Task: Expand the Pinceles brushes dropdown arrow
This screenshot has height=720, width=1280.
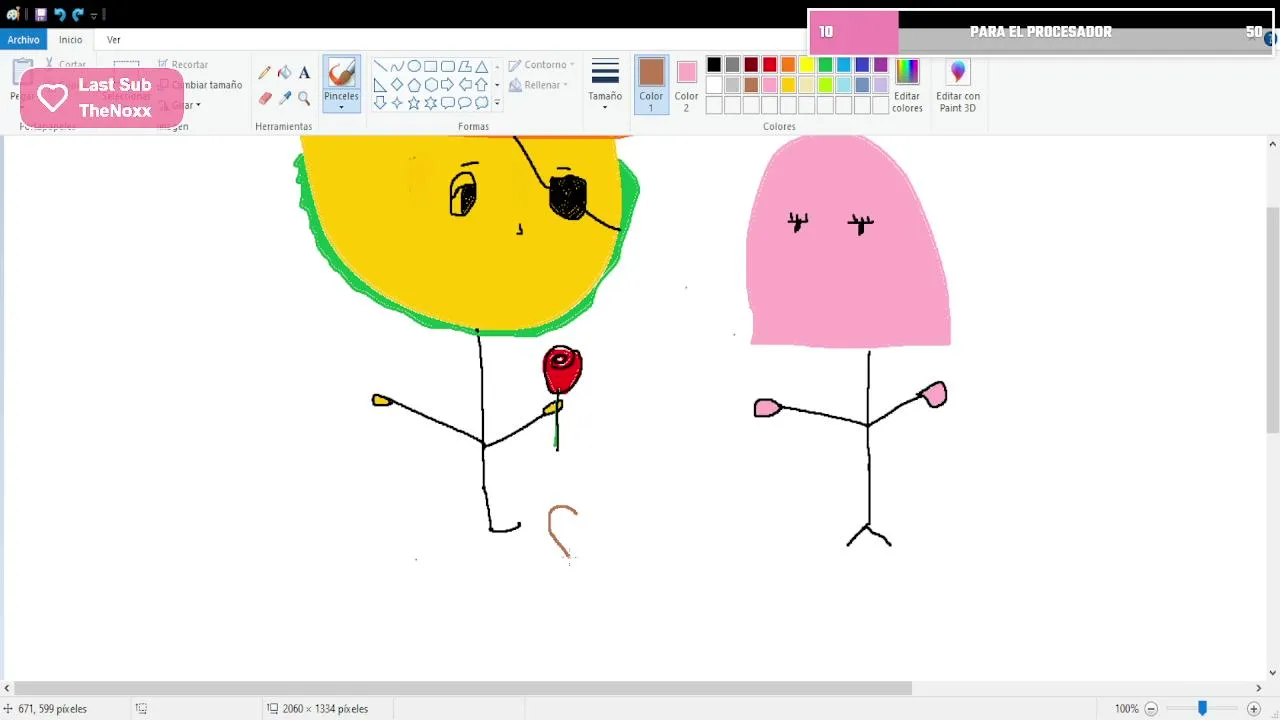Action: click(341, 107)
